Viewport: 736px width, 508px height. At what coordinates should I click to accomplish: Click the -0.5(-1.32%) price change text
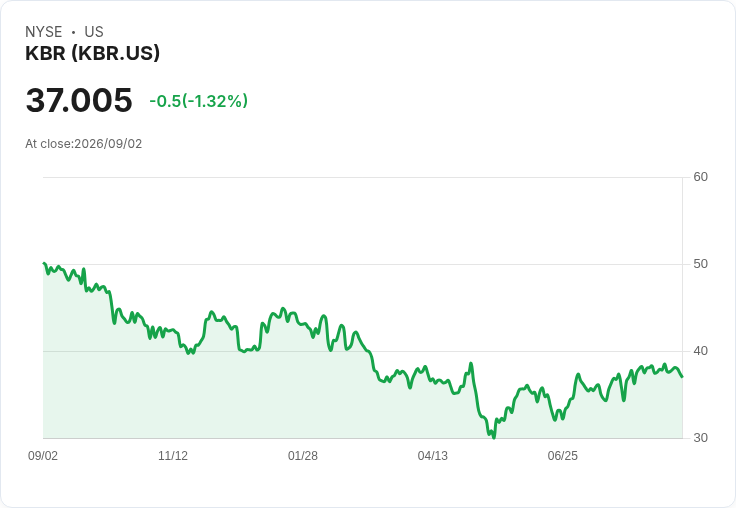tap(199, 101)
